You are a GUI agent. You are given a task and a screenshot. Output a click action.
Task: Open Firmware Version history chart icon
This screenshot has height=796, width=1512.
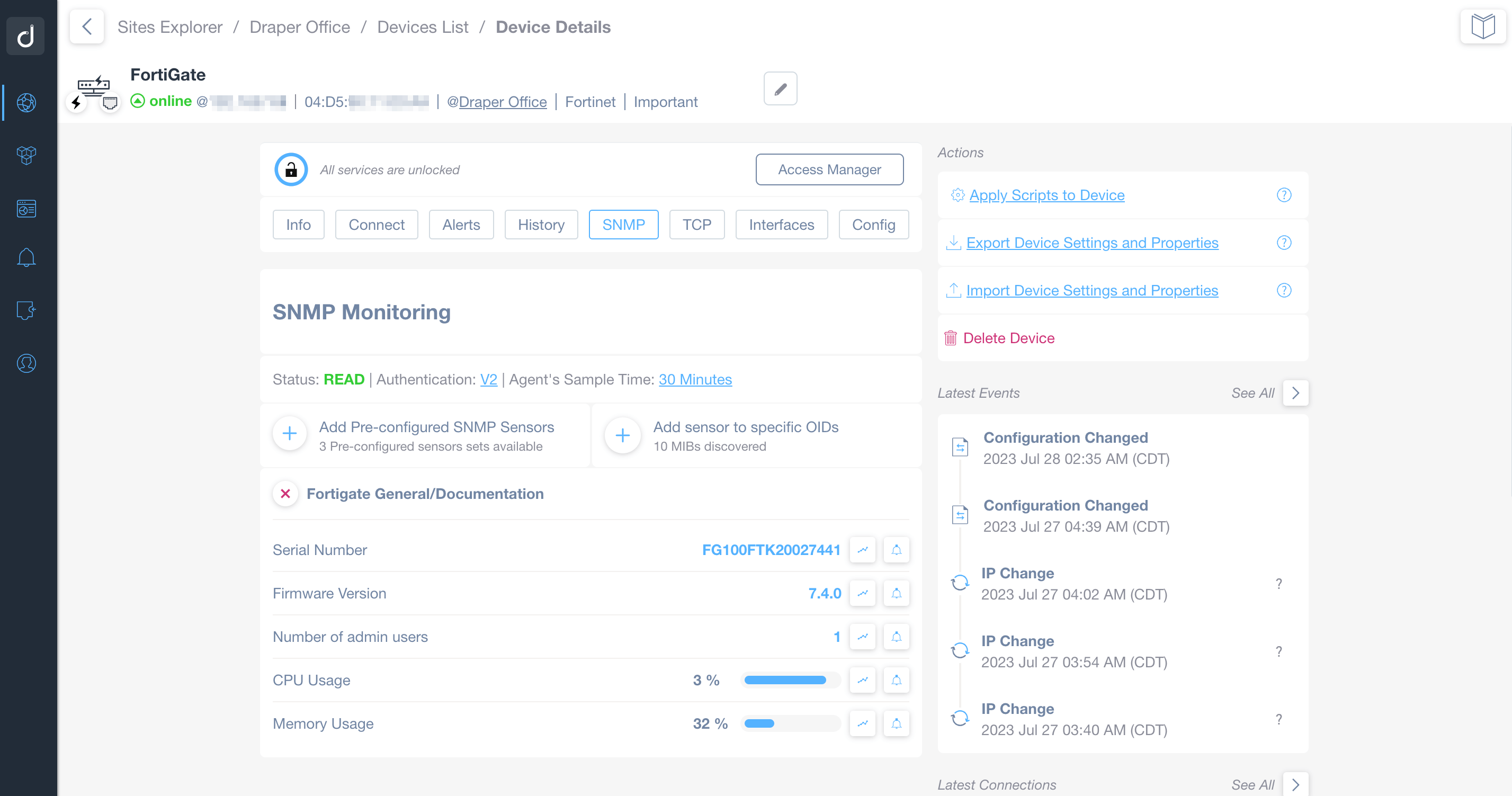point(862,594)
